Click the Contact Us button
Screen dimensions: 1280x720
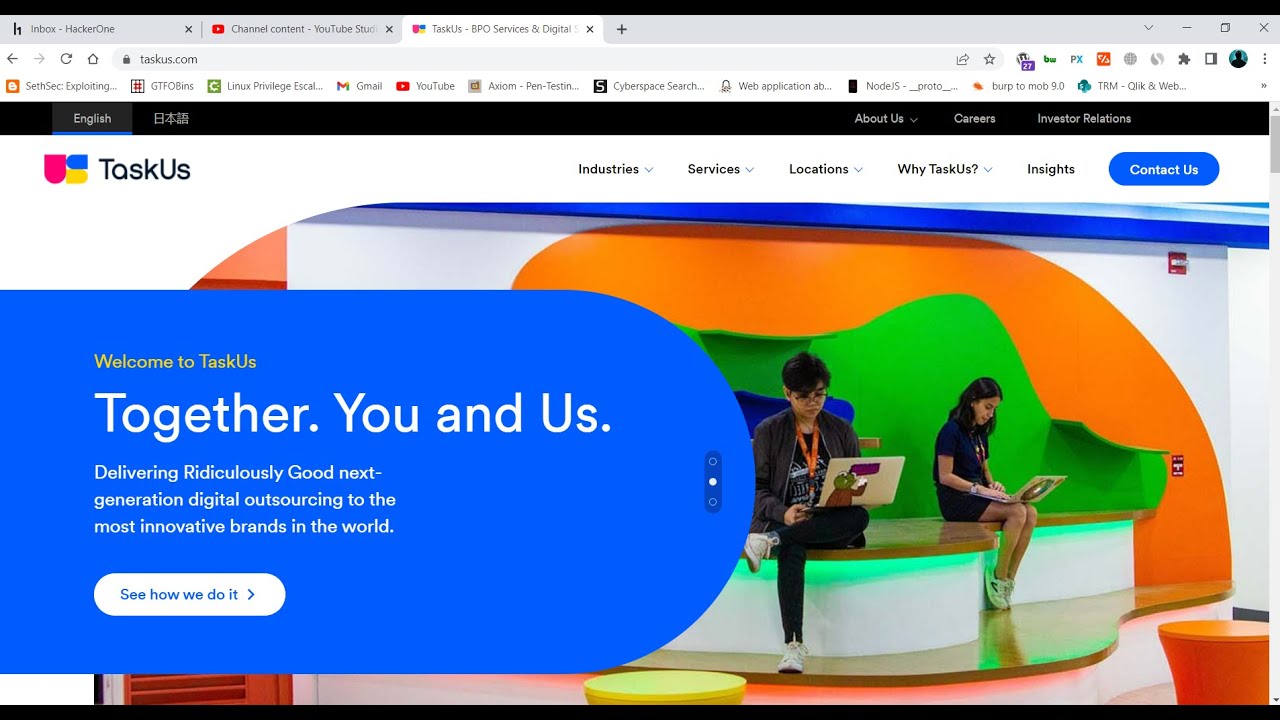[1164, 169]
